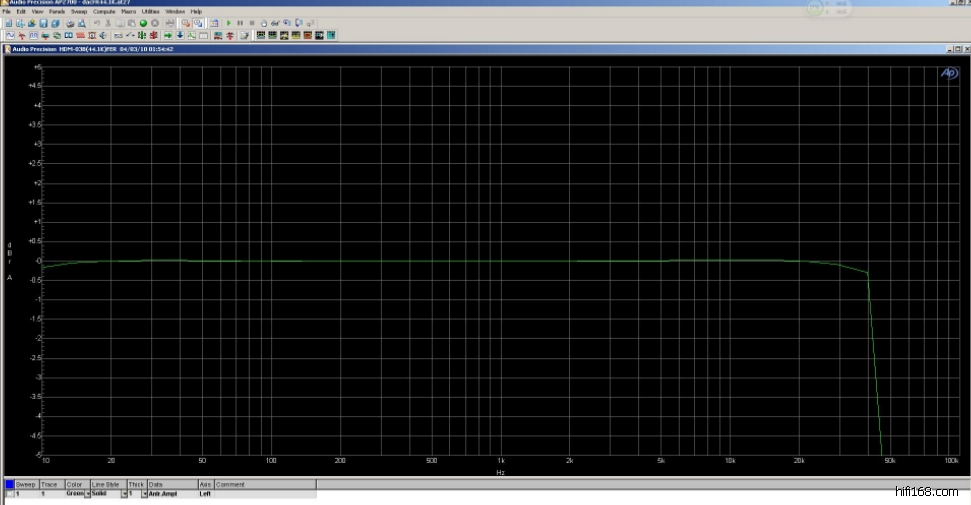Image resolution: width=971 pixels, height=505 pixels.
Task: Open the Sweep menu
Action: click(77, 11)
